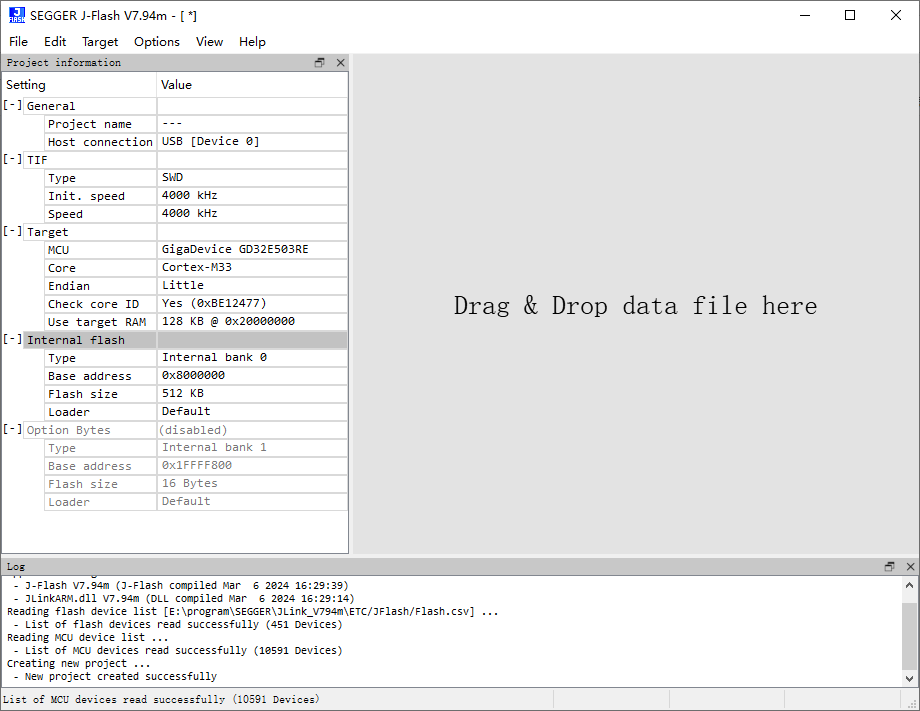Select the General group row
920x711 pixels.
(x=185, y=106)
